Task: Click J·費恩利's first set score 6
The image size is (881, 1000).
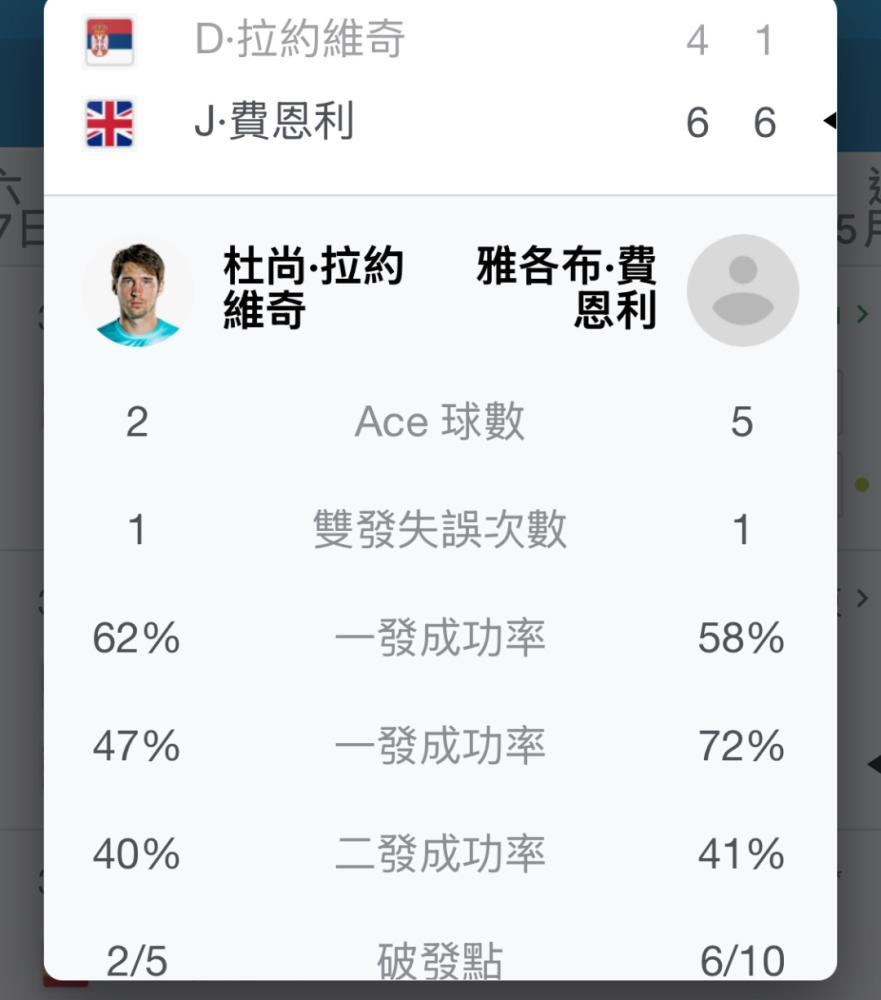Action: pos(697,122)
